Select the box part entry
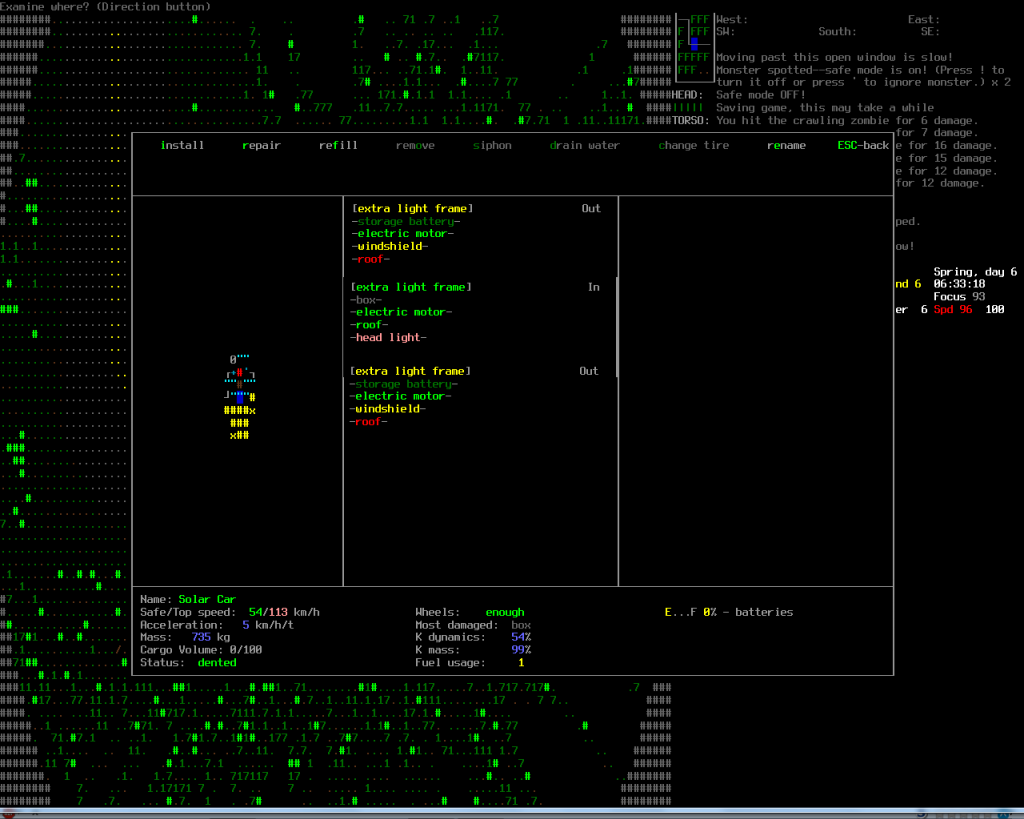1024x819 pixels. 366,300
